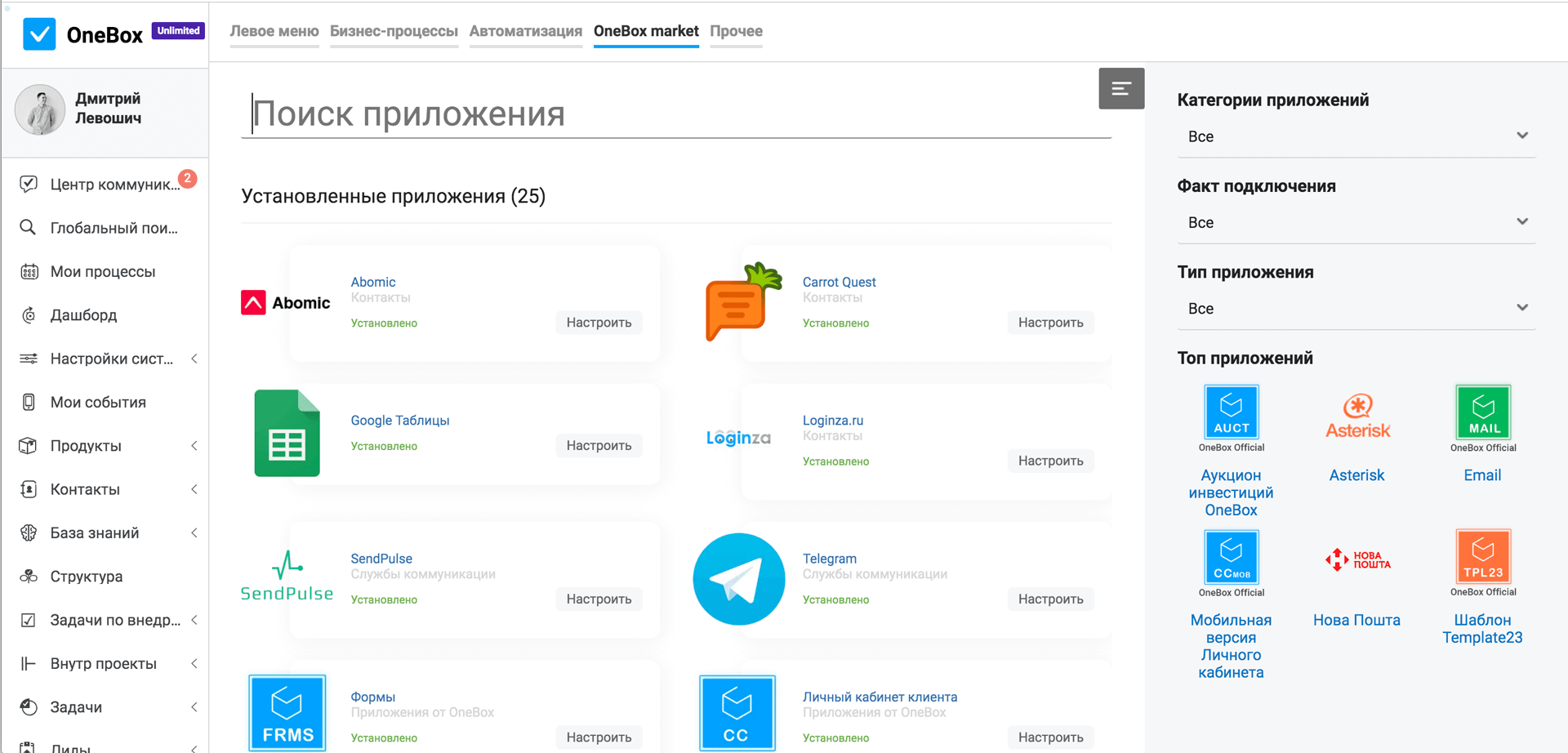The width and height of the screenshot is (1568, 753).
Task: Expand the Контакты sidebar chevron
Action: tap(194, 489)
